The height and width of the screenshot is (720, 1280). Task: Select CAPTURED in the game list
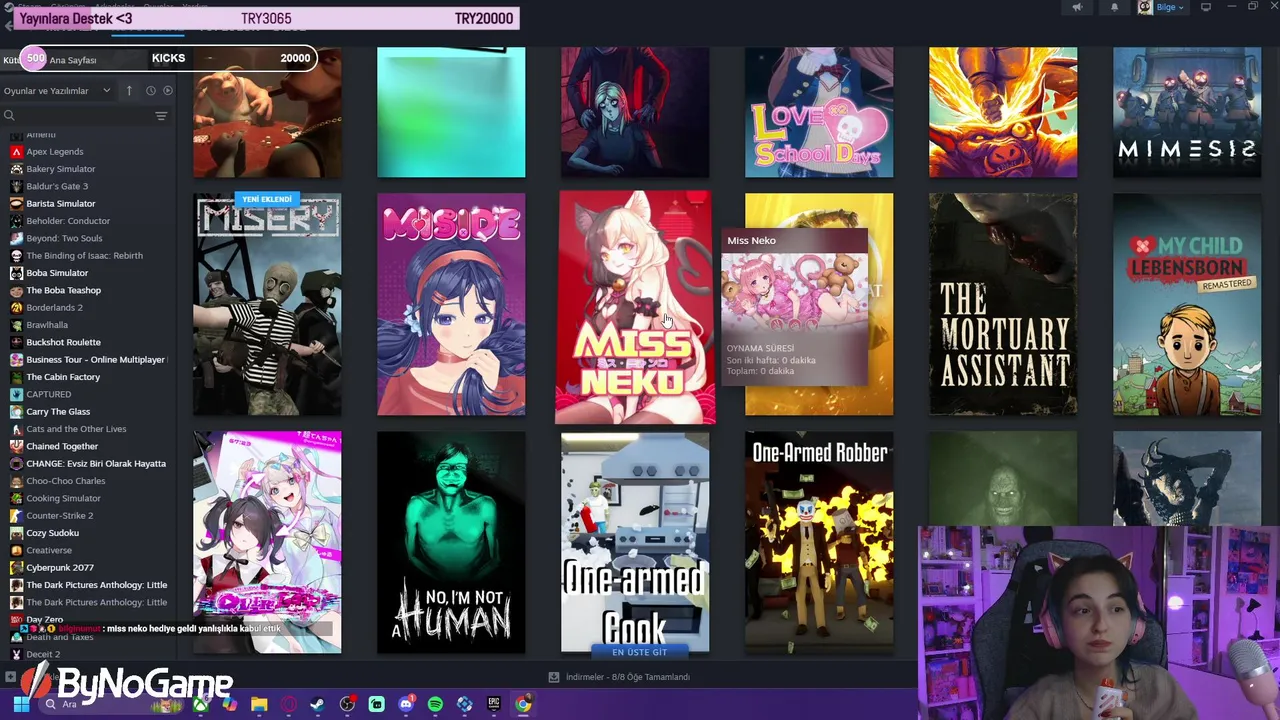coord(48,394)
